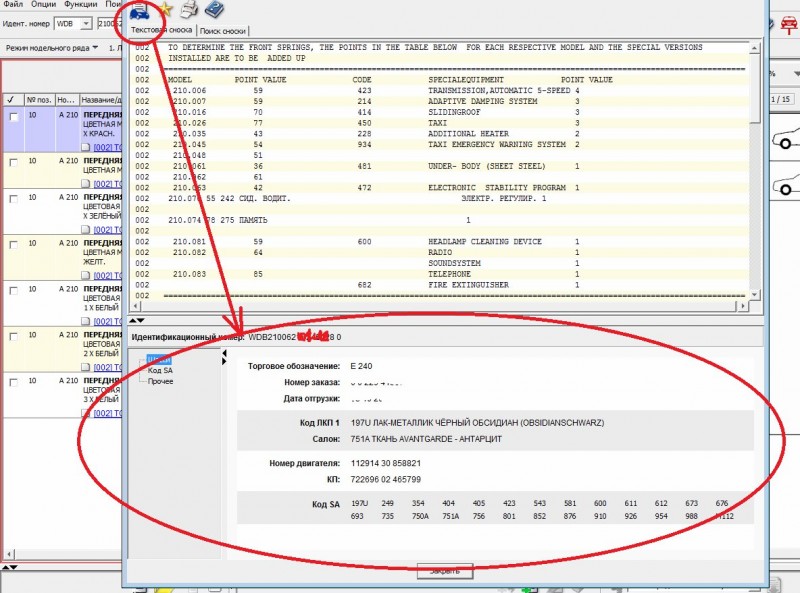
Task: Click gearbox number 722696 02 465799
Action: pyautogui.click(x=386, y=480)
